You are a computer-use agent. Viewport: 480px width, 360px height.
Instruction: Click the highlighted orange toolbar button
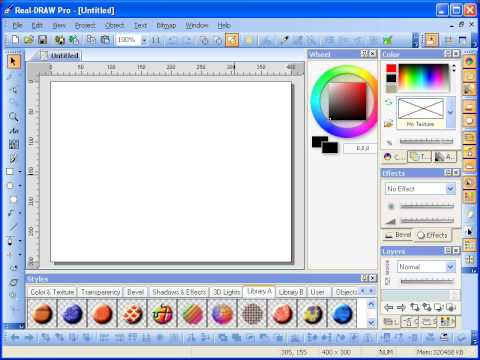(x=232, y=40)
